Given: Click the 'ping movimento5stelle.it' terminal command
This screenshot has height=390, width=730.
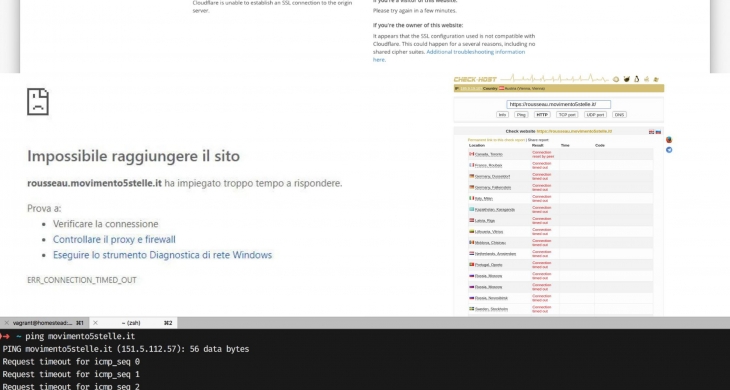Looking at the screenshot, I should [x=80, y=336].
